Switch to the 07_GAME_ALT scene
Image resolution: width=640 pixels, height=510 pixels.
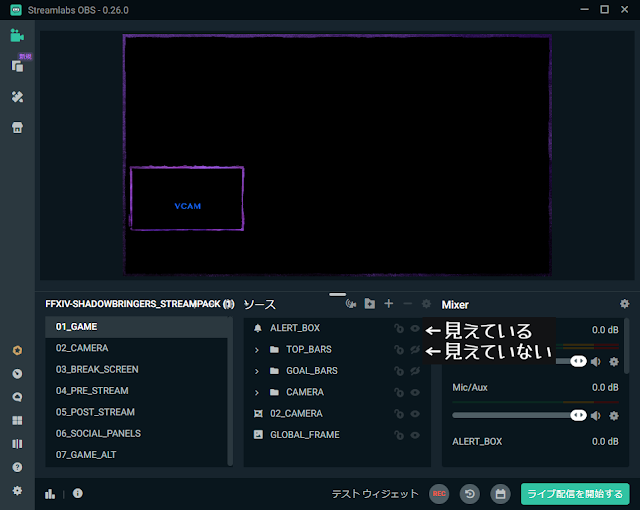136,455
